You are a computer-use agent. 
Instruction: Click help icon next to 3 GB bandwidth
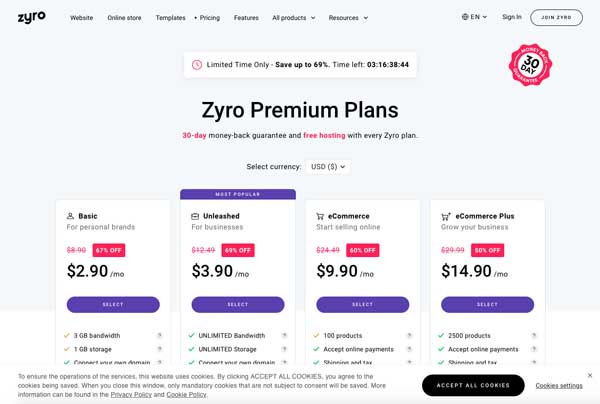coord(160,336)
